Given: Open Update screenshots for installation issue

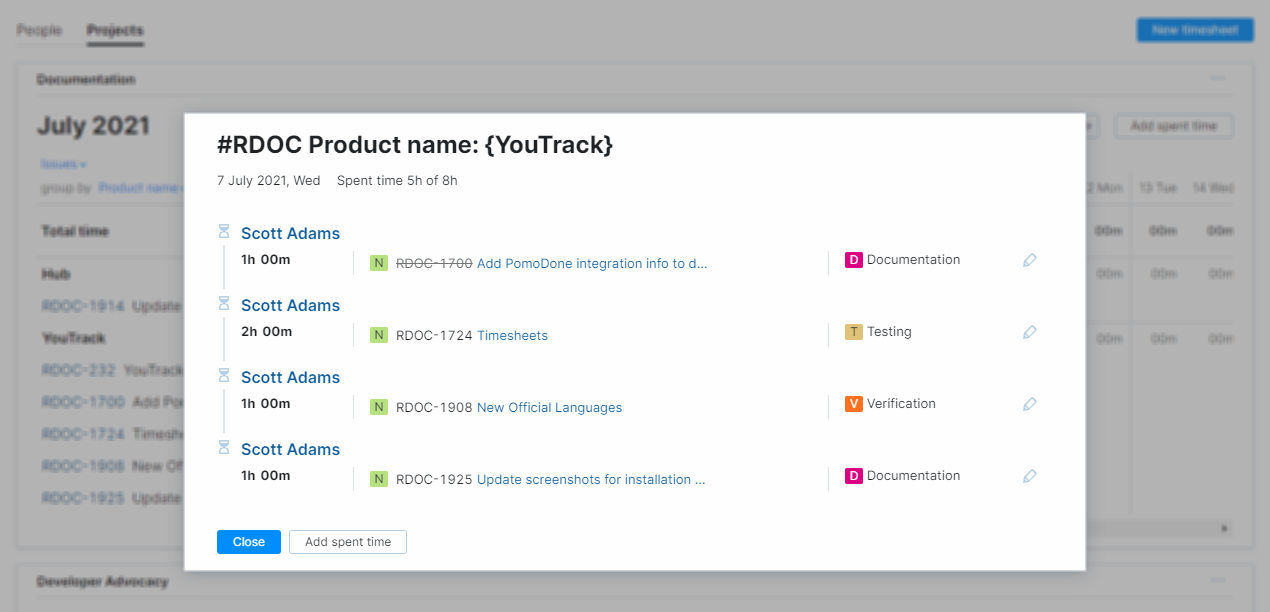Looking at the screenshot, I should tap(591, 480).
